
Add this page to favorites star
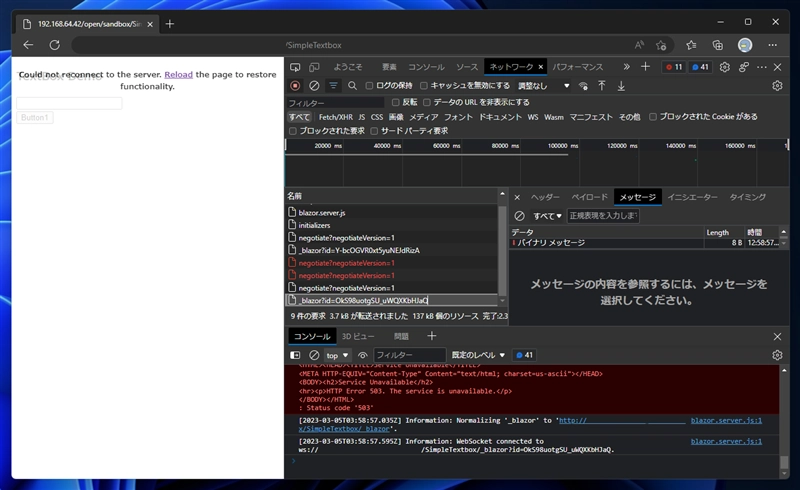tap(661, 45)
